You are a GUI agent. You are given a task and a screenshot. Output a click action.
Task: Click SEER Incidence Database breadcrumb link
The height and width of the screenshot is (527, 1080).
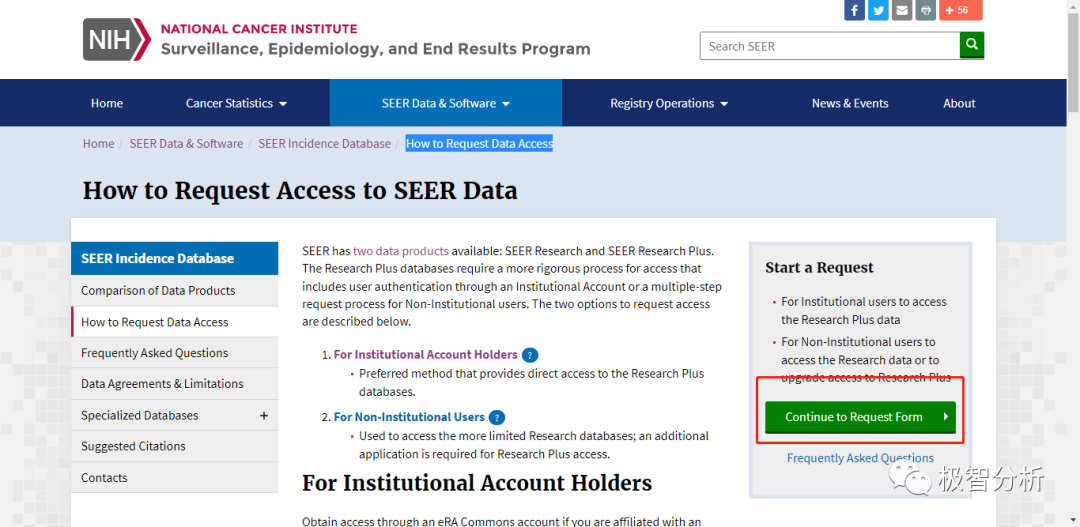point(324,144)
